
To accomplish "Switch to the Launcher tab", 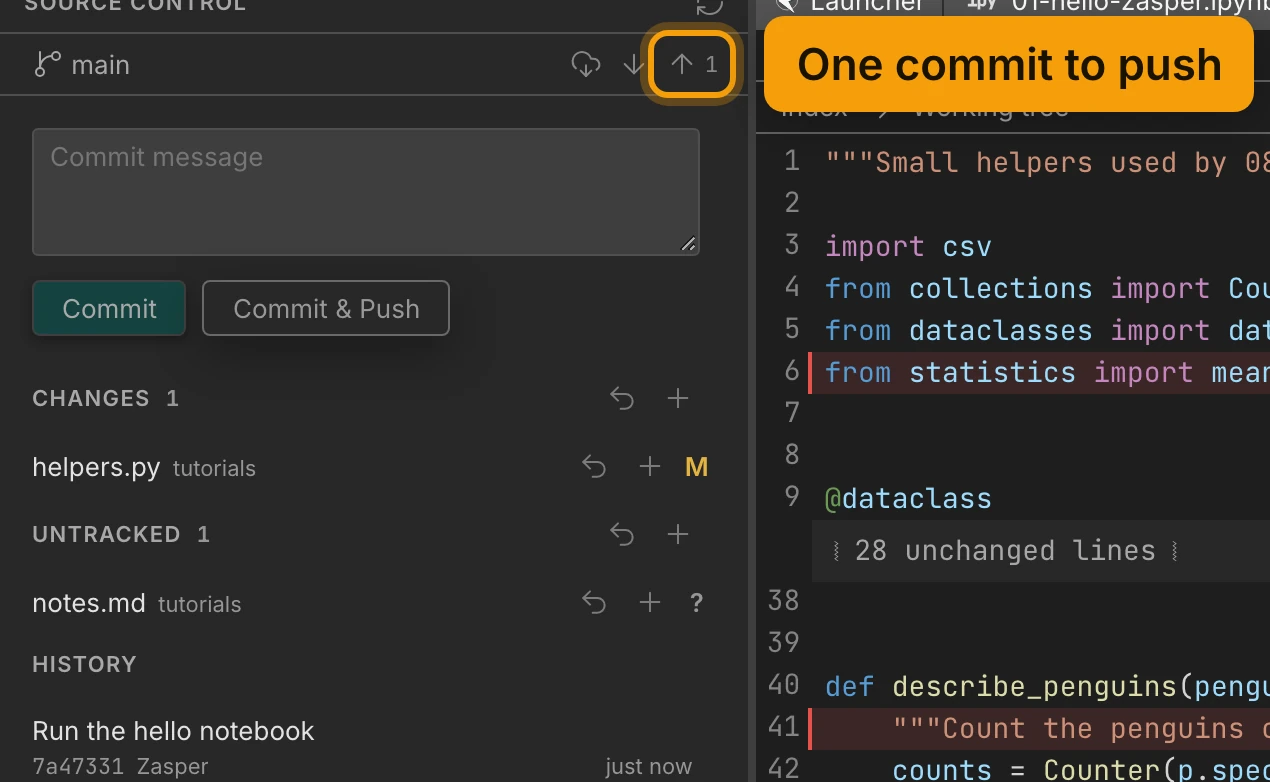I will (x=852, y=6).
